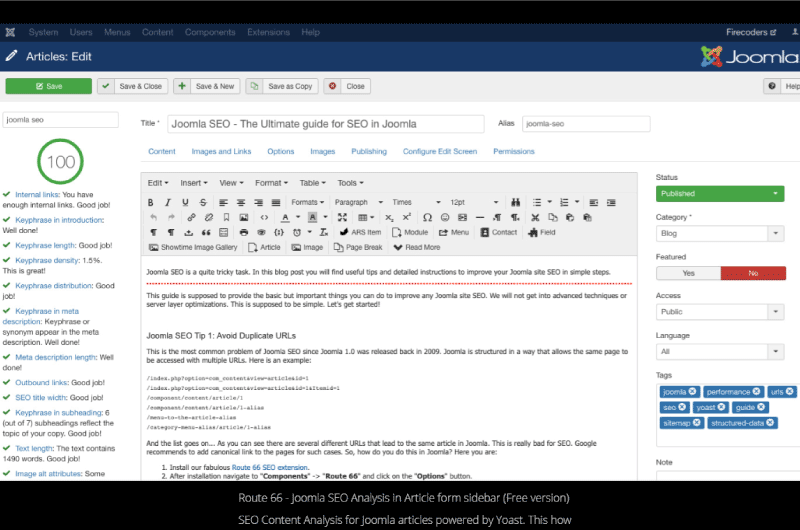Screen dimensions: 800x530
Task: Click the unlink icon in the editor toolbar
Action: tap(209, 217)
